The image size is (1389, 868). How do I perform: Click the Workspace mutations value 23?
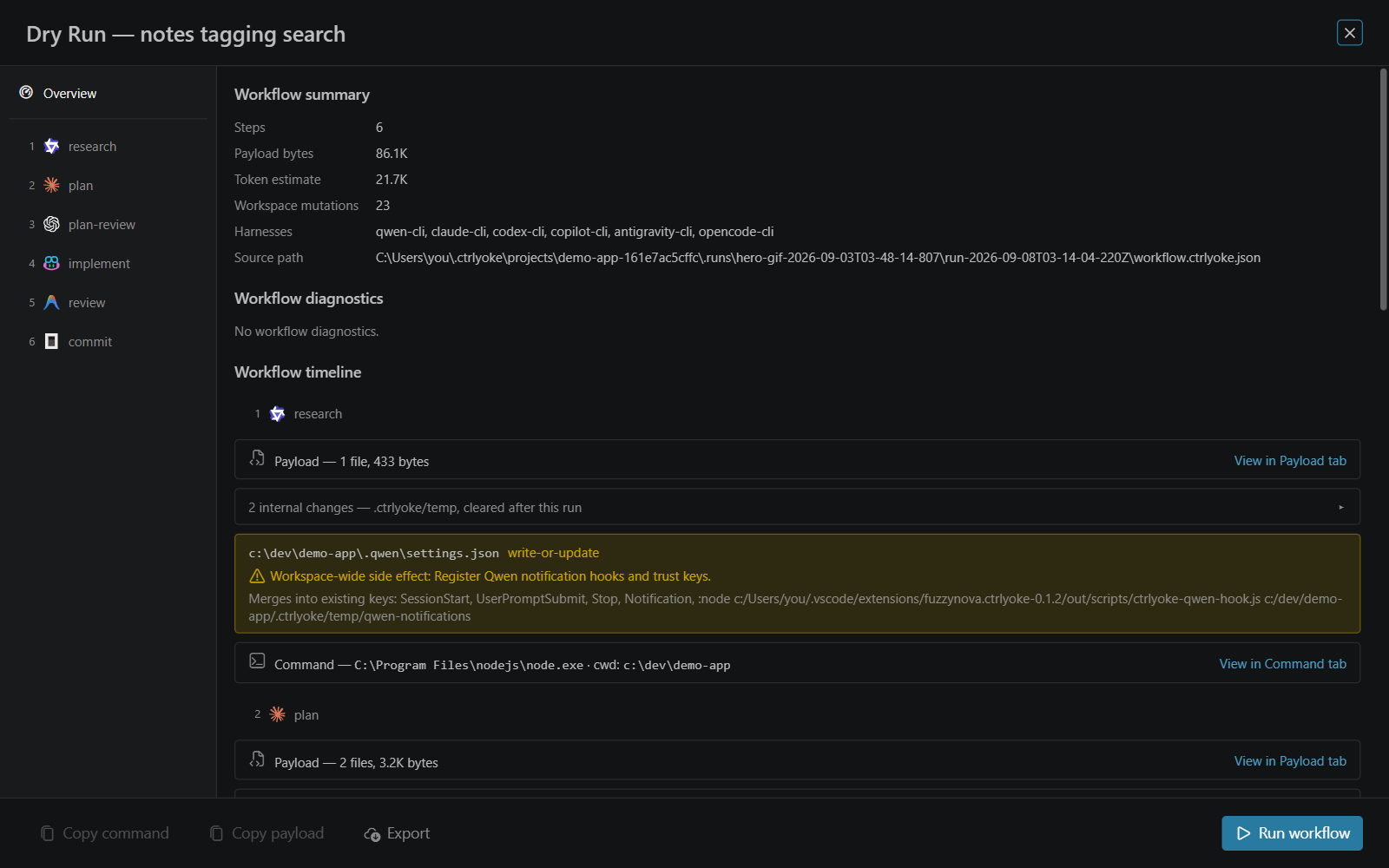(x=383, y=206)
